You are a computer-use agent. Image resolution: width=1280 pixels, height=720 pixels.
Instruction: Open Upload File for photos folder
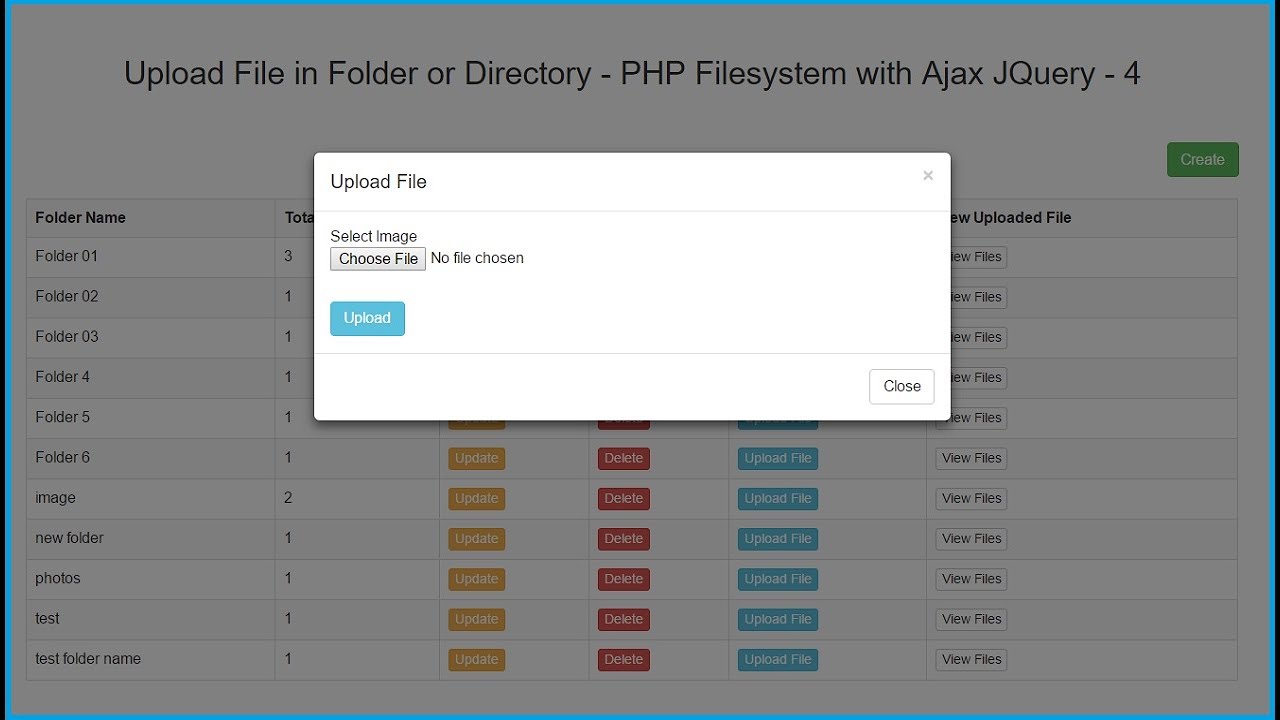[x=778, y=579]
